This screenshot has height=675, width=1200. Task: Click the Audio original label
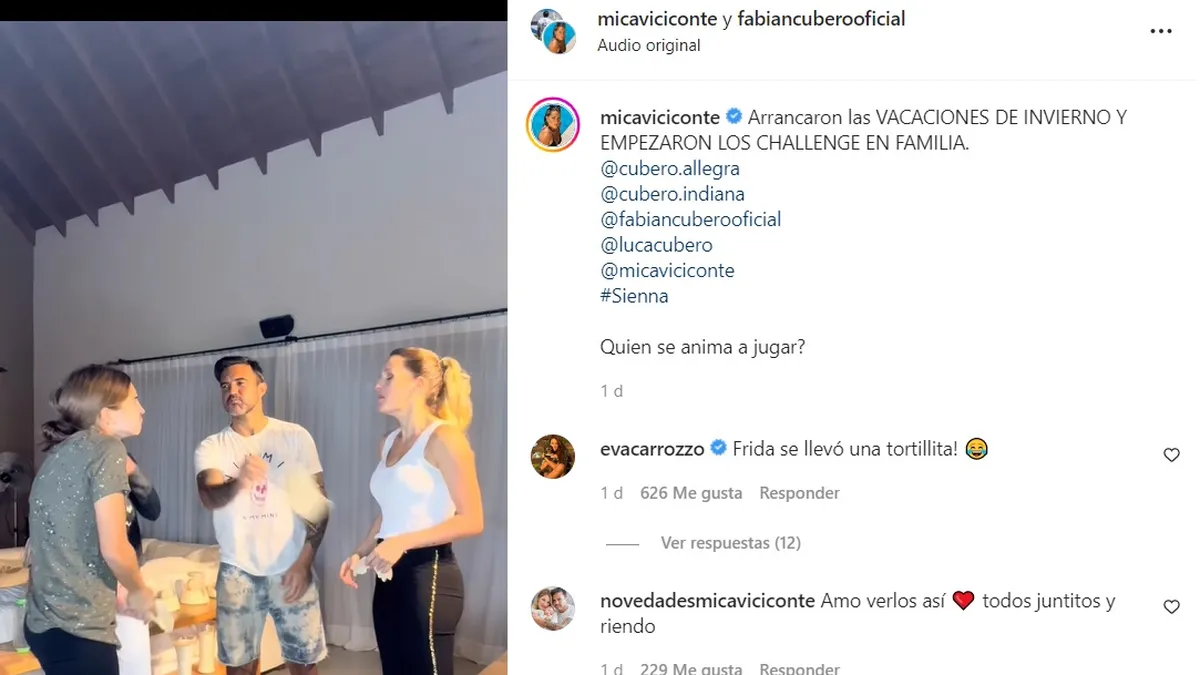(649, 45)
